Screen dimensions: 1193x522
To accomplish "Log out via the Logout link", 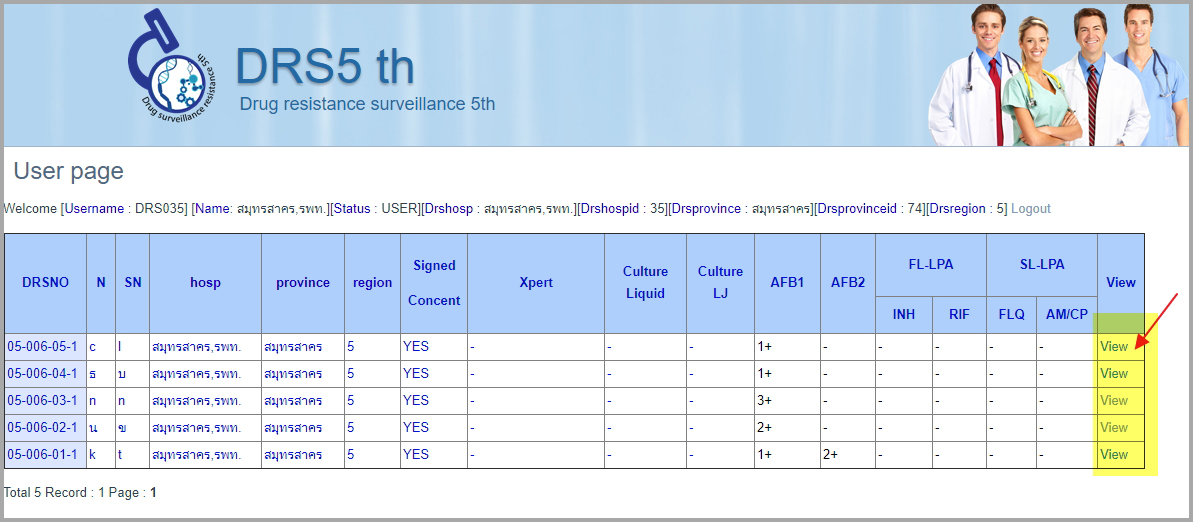I will click(1030, 209).
